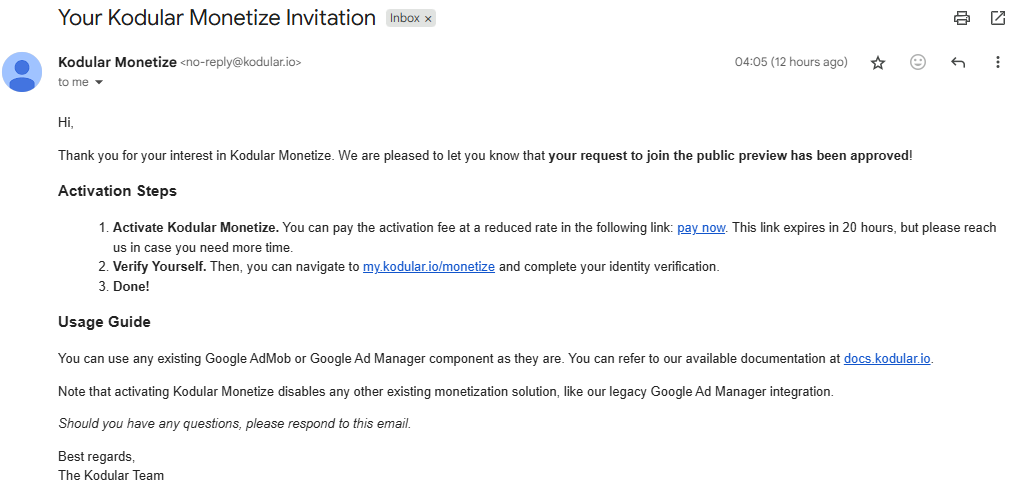This screenshot has width=1024, height=493.
Task: Click the 'Best regards,' line
Action: click(x=97, y=456)
